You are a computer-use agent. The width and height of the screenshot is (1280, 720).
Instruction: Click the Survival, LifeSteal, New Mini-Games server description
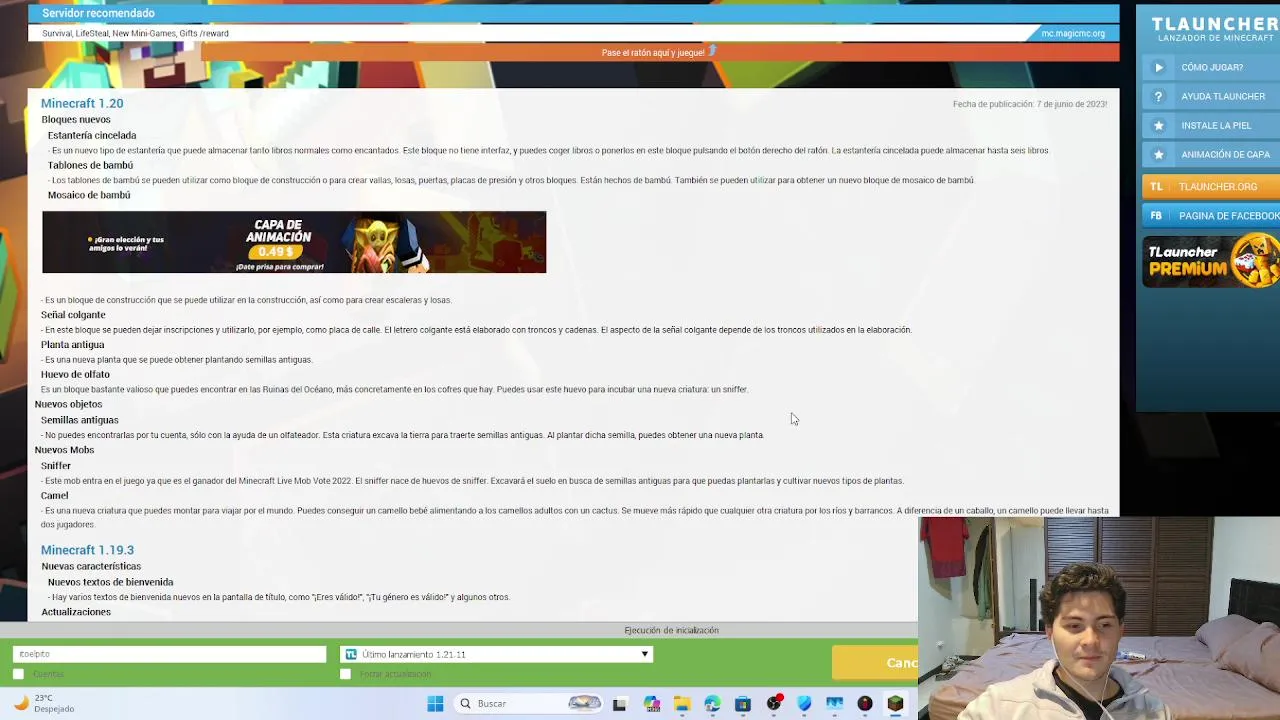(135, 33)
